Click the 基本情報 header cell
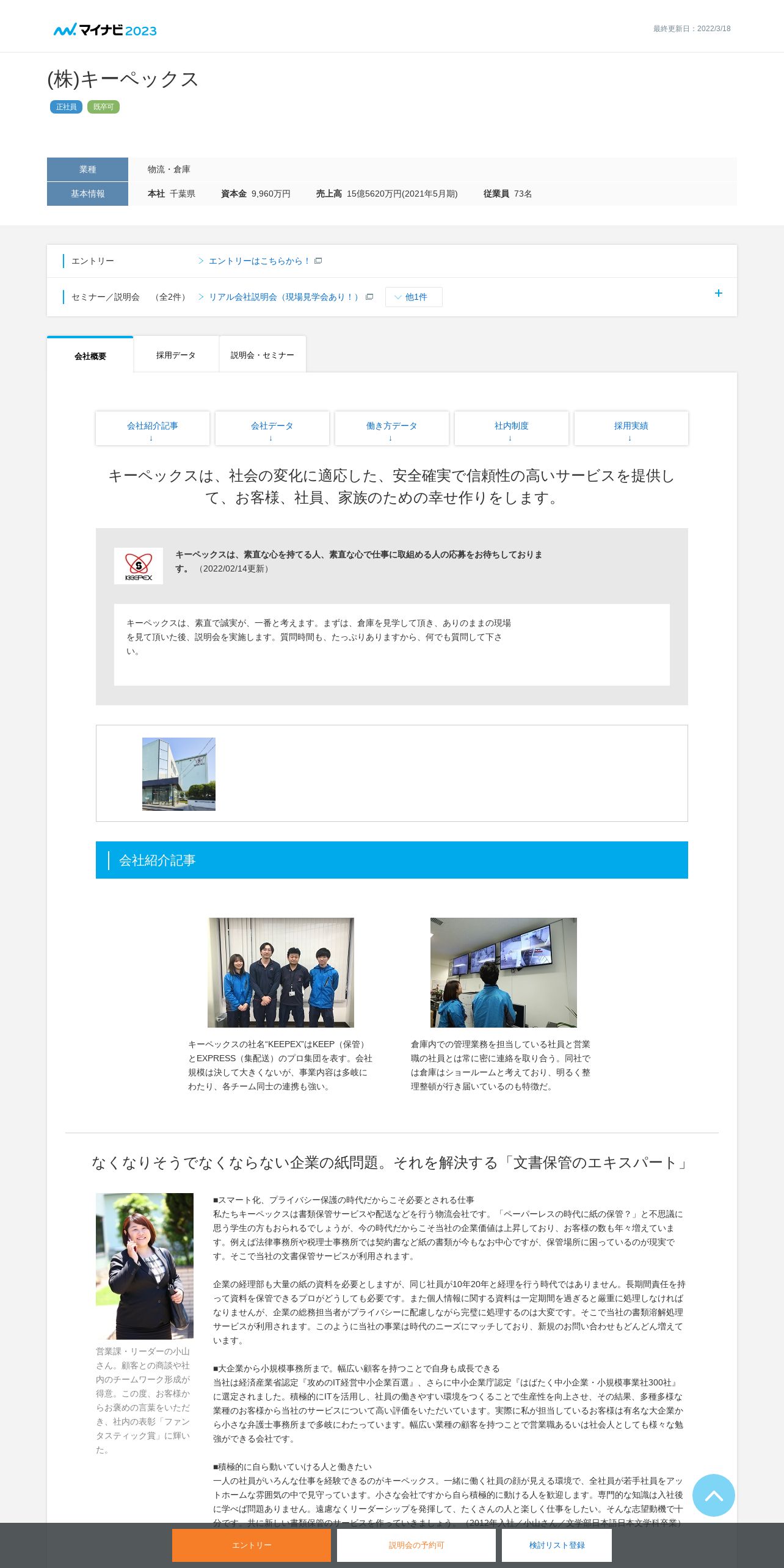The height and width of the screenshot is (1568, 784). point(88,194)
